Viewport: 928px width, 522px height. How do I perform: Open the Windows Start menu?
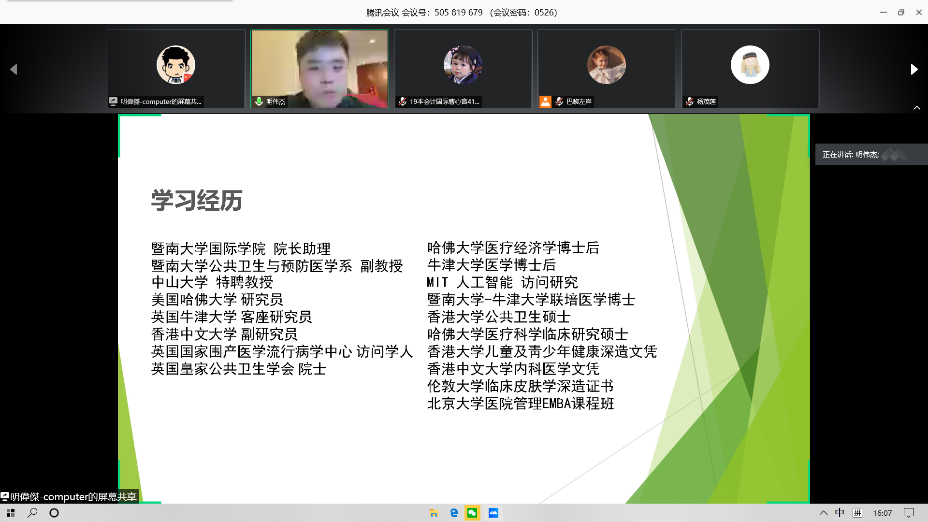click(10, 512)
